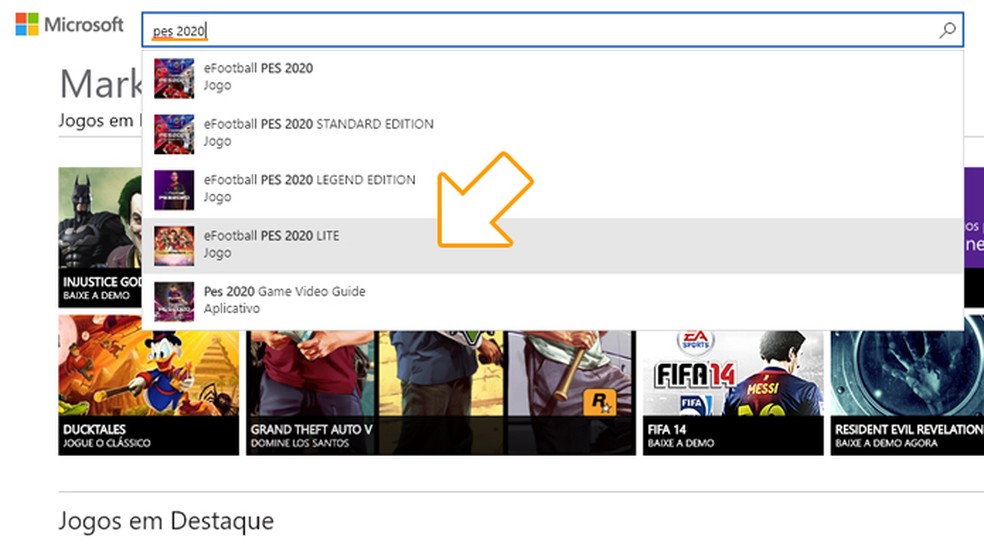Click GRAND THEFT AUTO V caption text
984x552 pixels.
pyautogui.click(x=311, y=430)
